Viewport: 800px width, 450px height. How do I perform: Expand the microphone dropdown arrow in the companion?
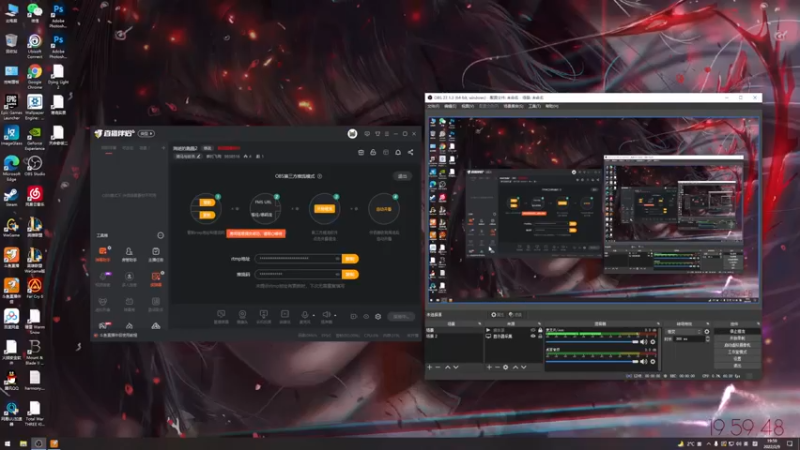pyautogui.click(x=313, y=315)
